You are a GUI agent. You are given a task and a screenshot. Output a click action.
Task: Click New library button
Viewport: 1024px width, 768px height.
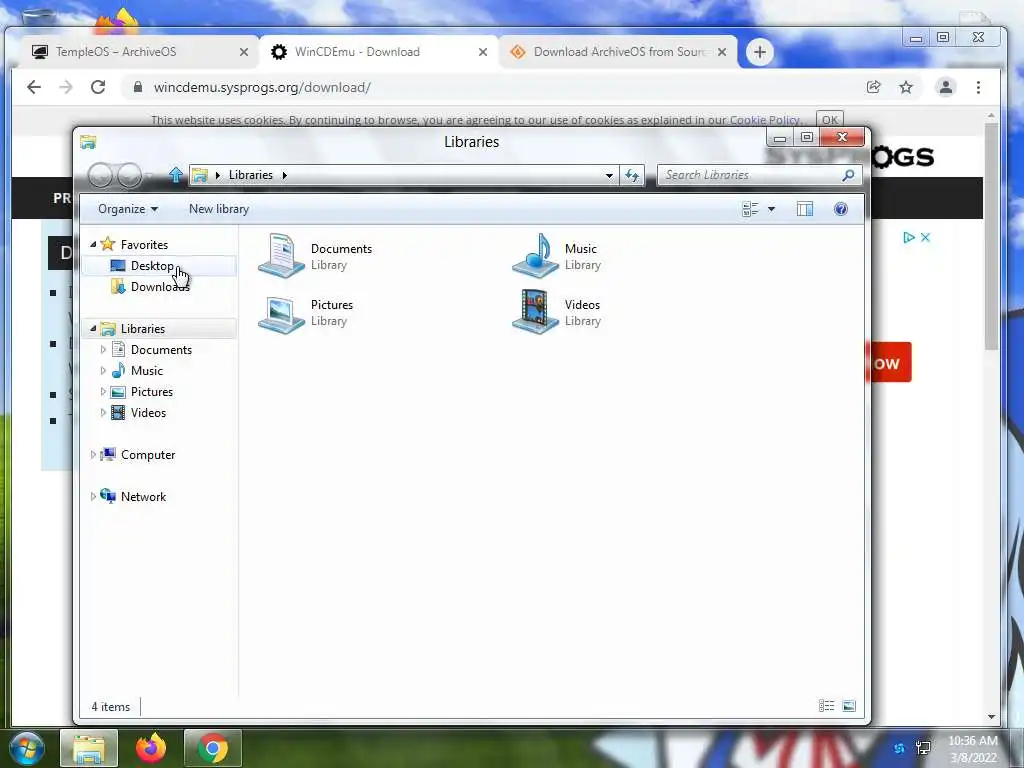219,209
